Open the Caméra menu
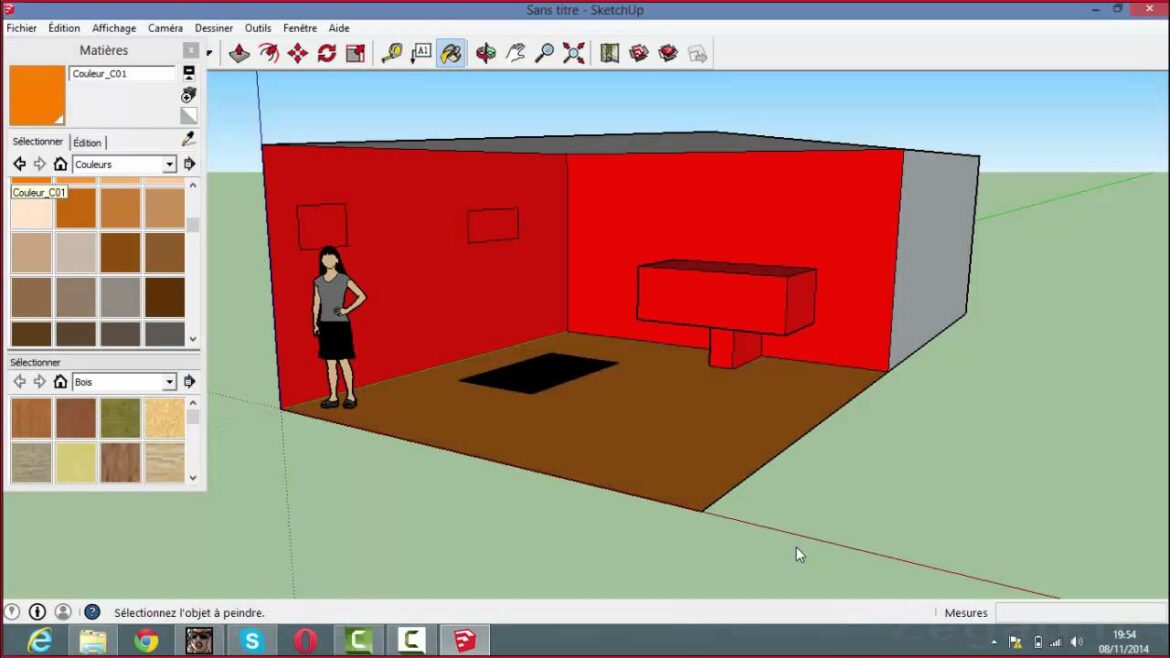 (165, 28)
